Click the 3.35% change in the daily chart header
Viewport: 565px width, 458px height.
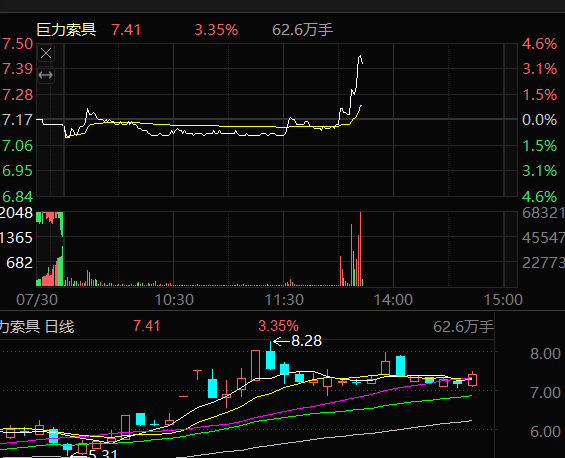[x=279, y=326]
